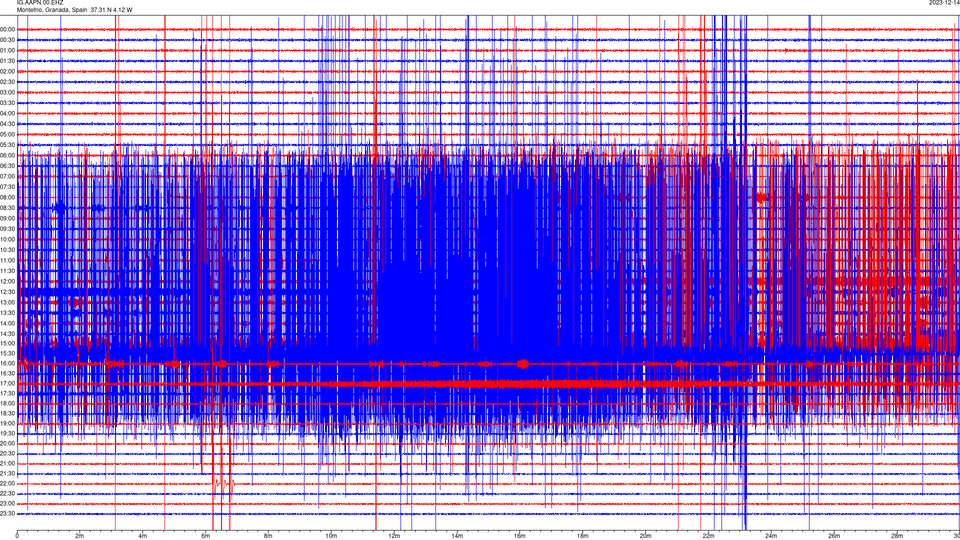This screenshot has height=540, width=960.
Task: Select the 21:00 time row label
Action: pyautogui.click(x=7, y=463)
